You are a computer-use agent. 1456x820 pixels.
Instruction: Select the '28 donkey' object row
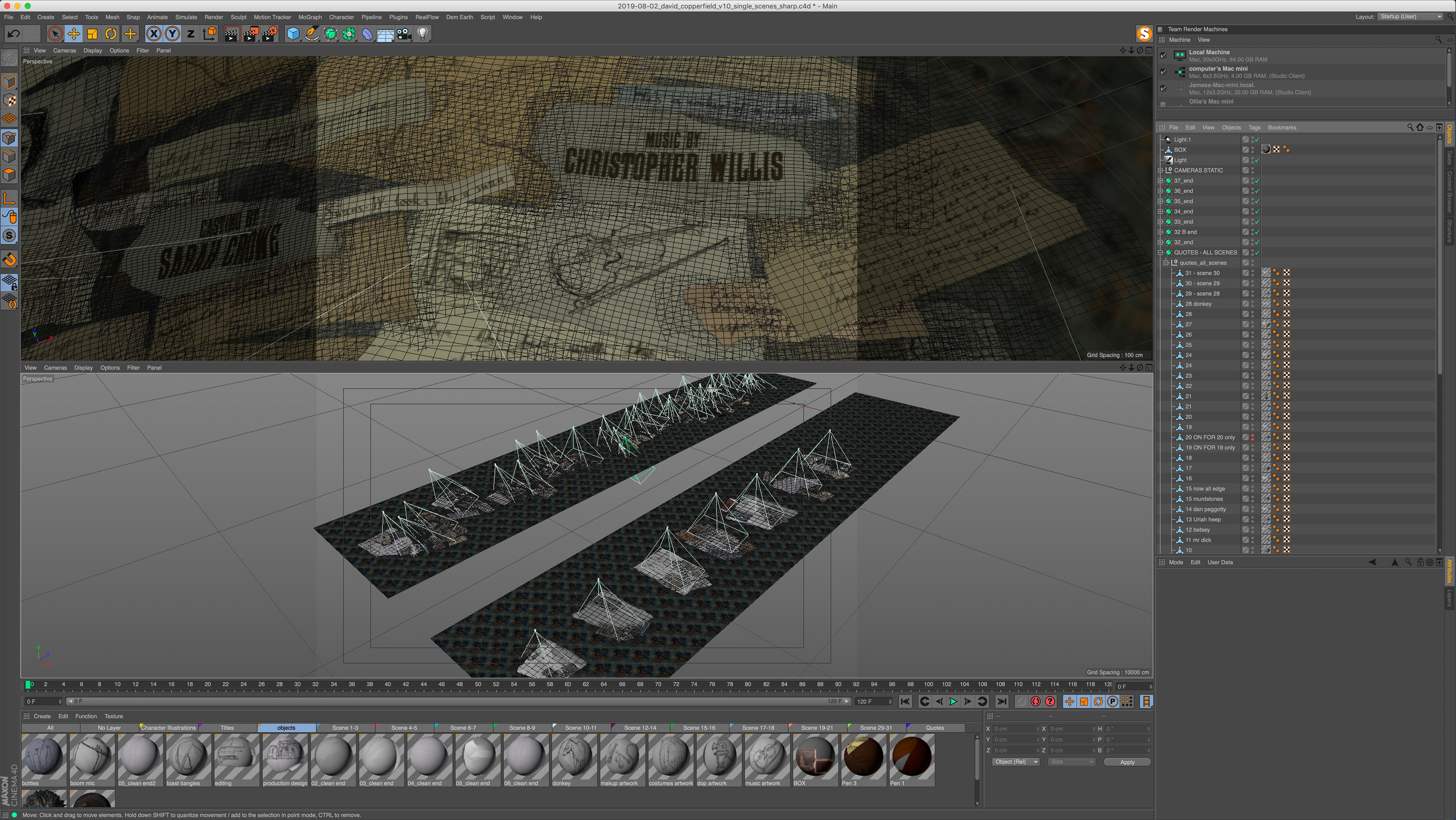tap(1198, 304)
